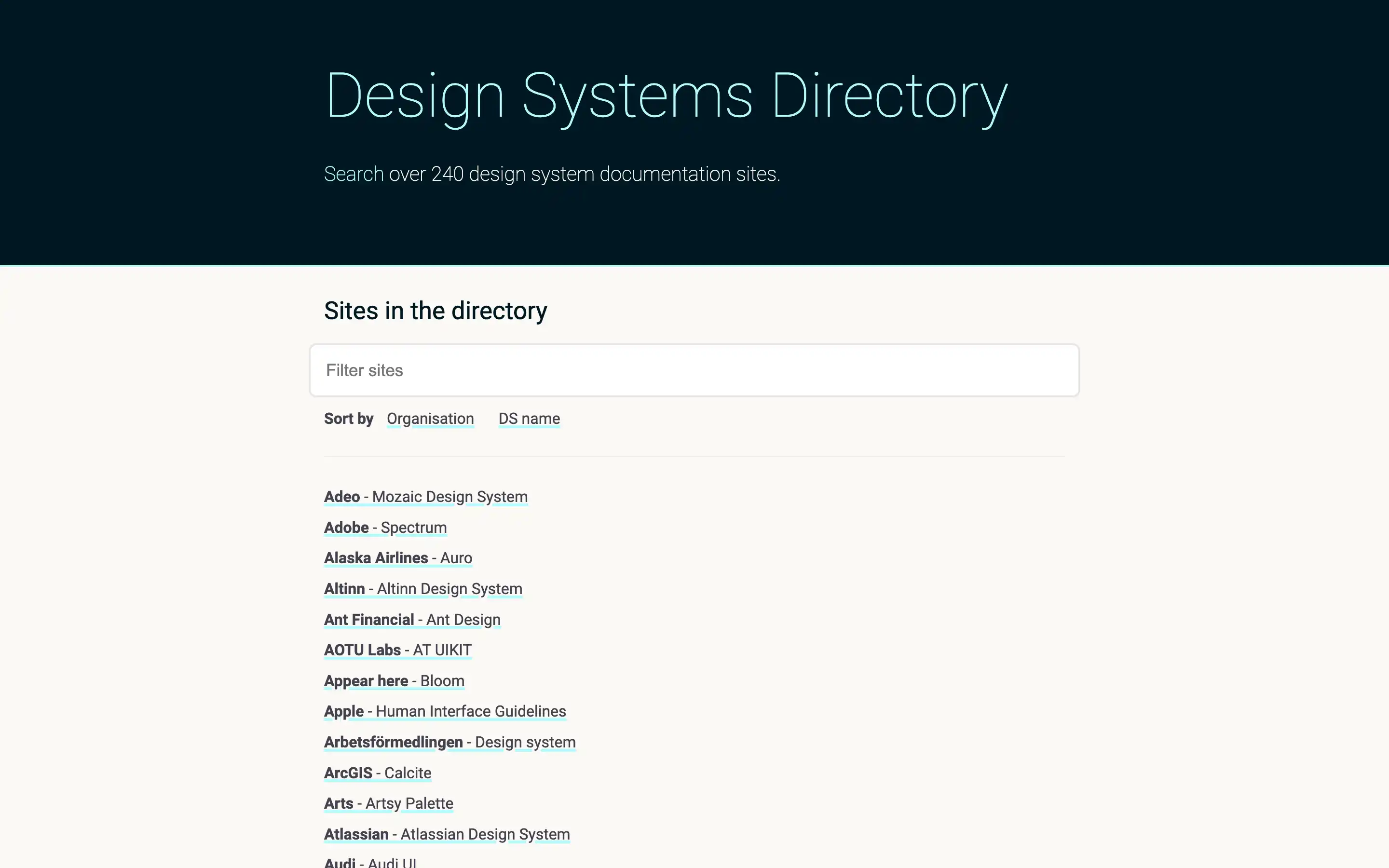This screenshot has width=1389, height=868.
Task: Click the Sites in the directory heading
Action: pyautogui.click(x=436, y=311)
